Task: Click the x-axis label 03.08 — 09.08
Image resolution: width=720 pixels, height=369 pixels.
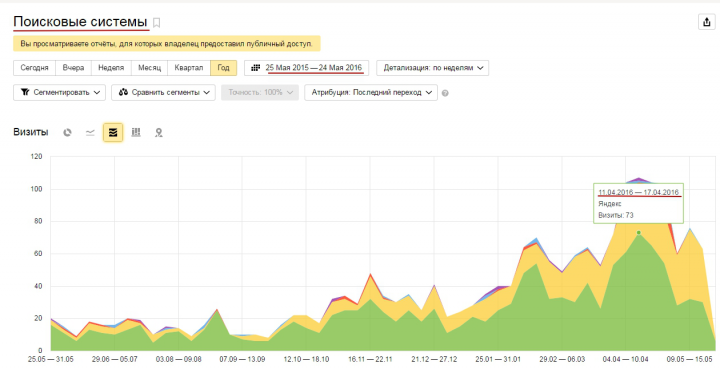Action: 178,359
